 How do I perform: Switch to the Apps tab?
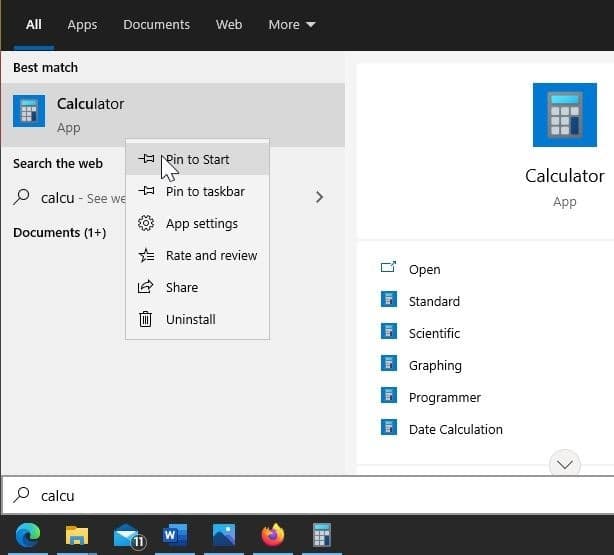pos(82,25)
